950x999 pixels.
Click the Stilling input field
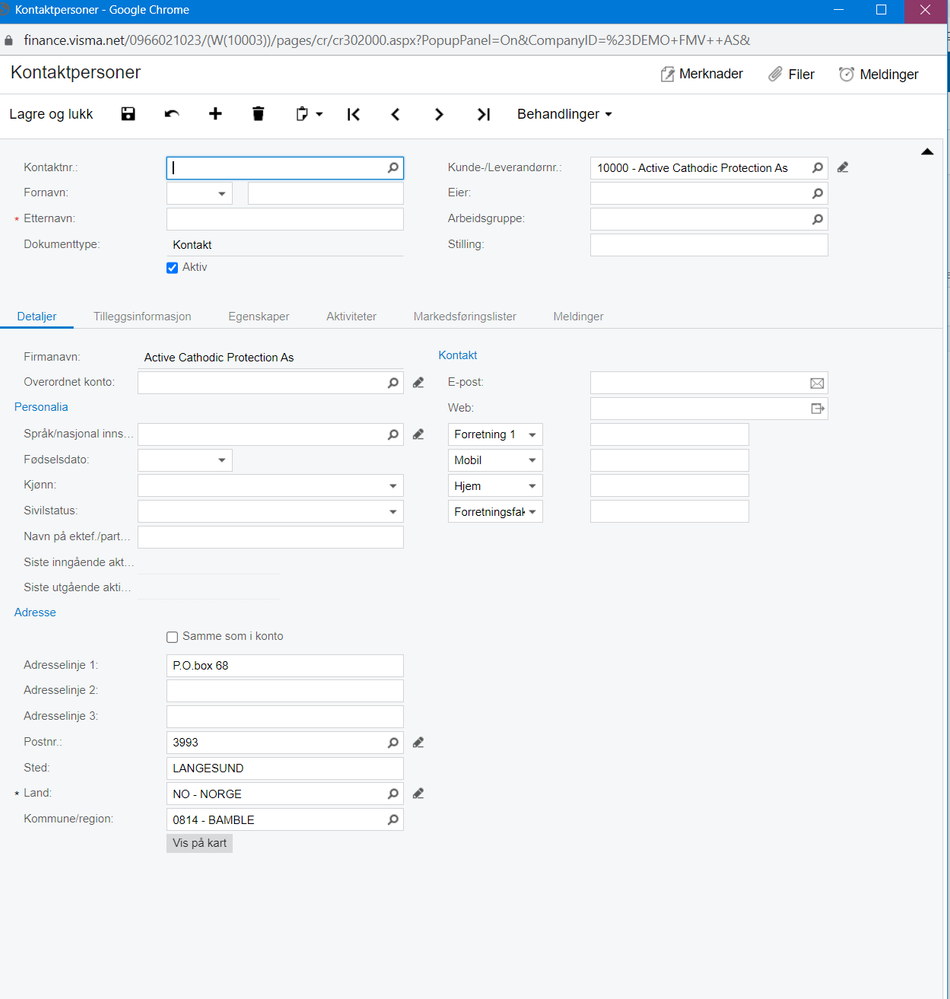[709, 245]
